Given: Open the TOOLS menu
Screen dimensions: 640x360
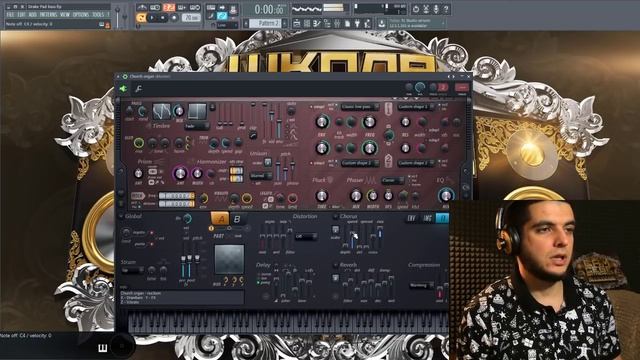Looking at the screenshot, I should coord(98,15).
